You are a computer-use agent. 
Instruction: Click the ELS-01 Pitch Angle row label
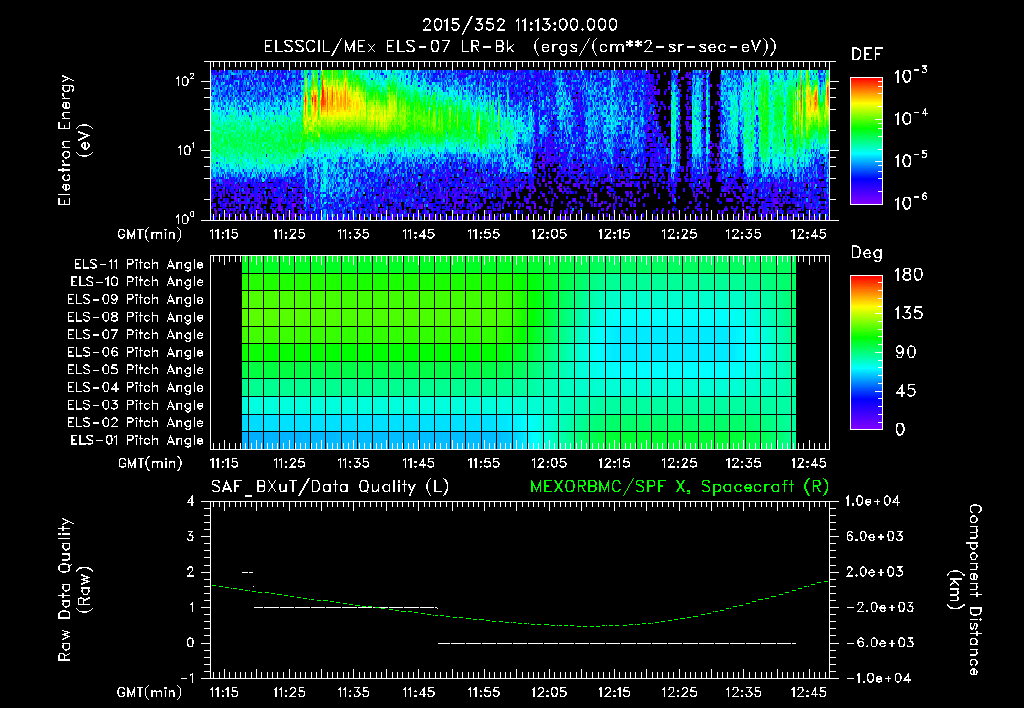tap(136, 441)
